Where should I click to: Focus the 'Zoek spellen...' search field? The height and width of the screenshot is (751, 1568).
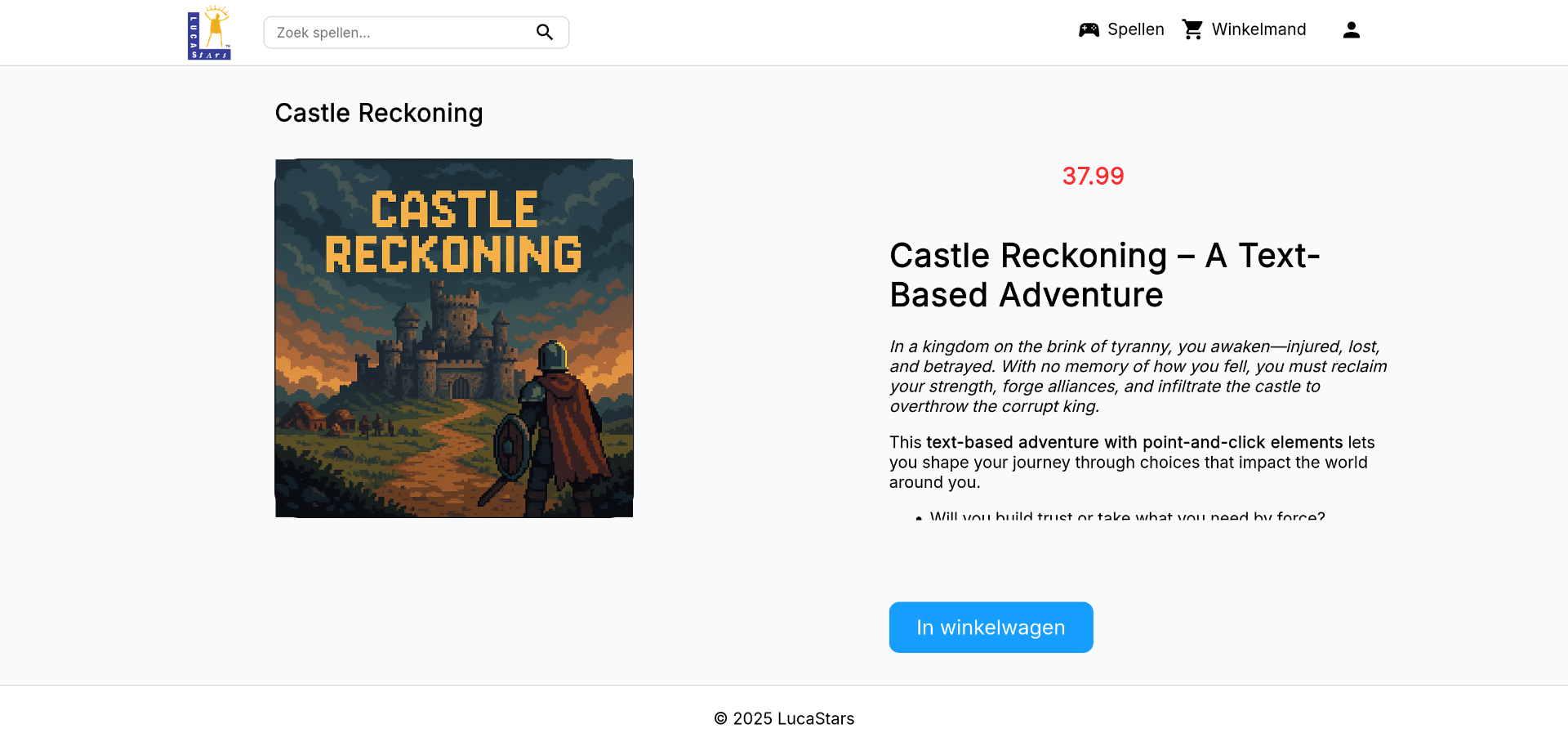pos(400,33)
